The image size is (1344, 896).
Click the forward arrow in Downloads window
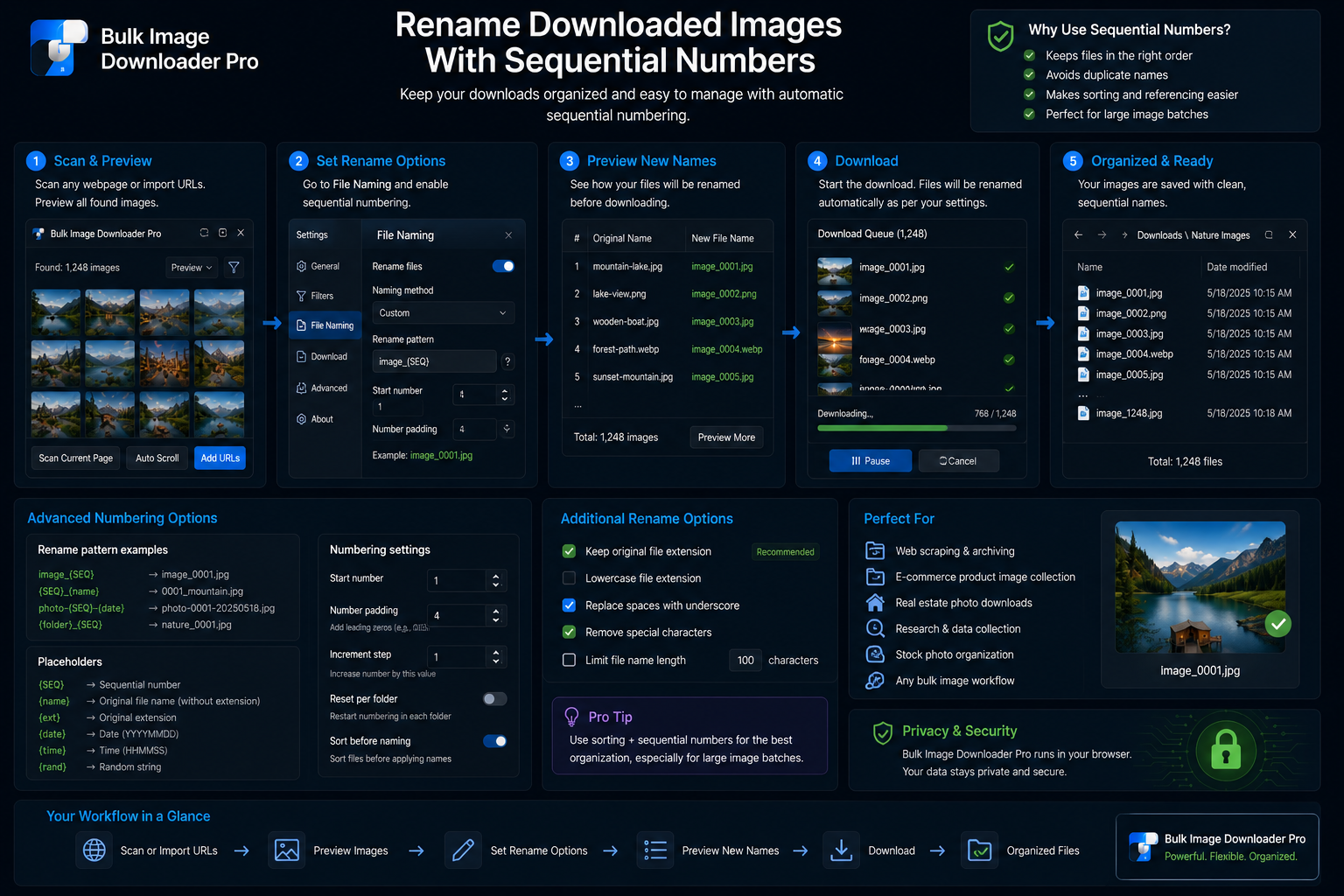1102,234
